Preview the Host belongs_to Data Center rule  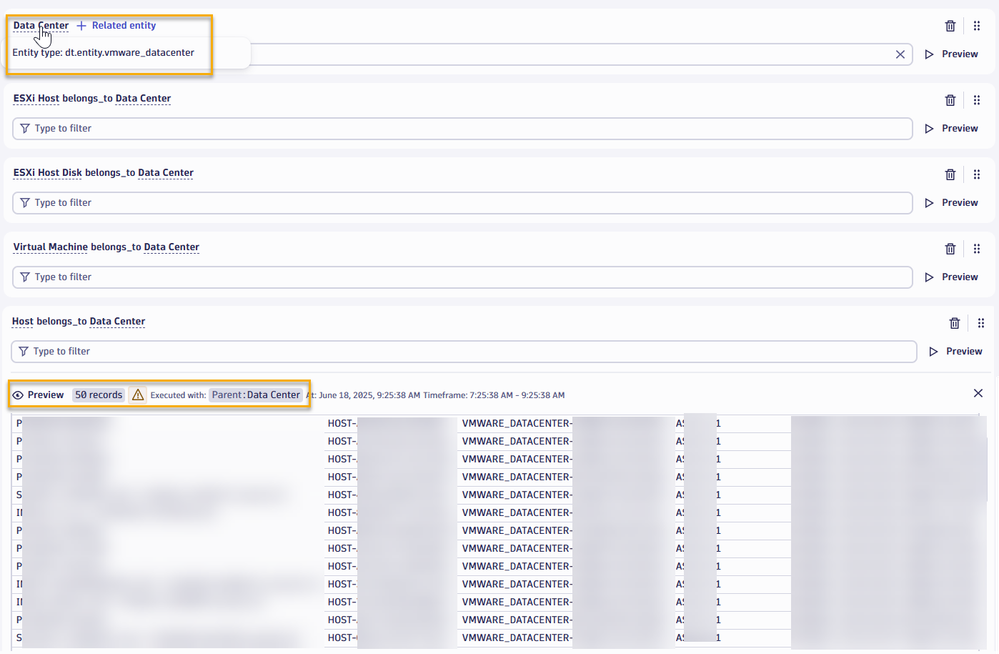tap(956, 351)
